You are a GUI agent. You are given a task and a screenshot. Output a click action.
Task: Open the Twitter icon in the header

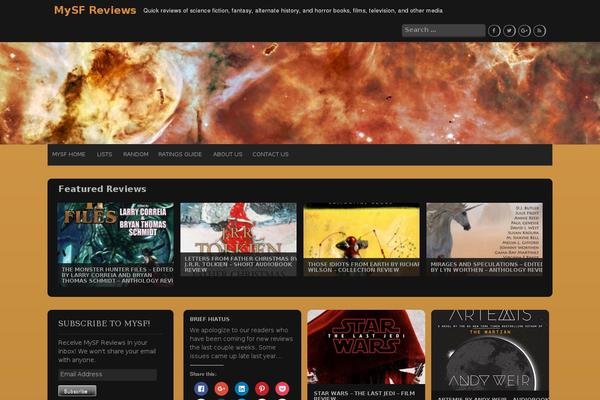point(509,31)
